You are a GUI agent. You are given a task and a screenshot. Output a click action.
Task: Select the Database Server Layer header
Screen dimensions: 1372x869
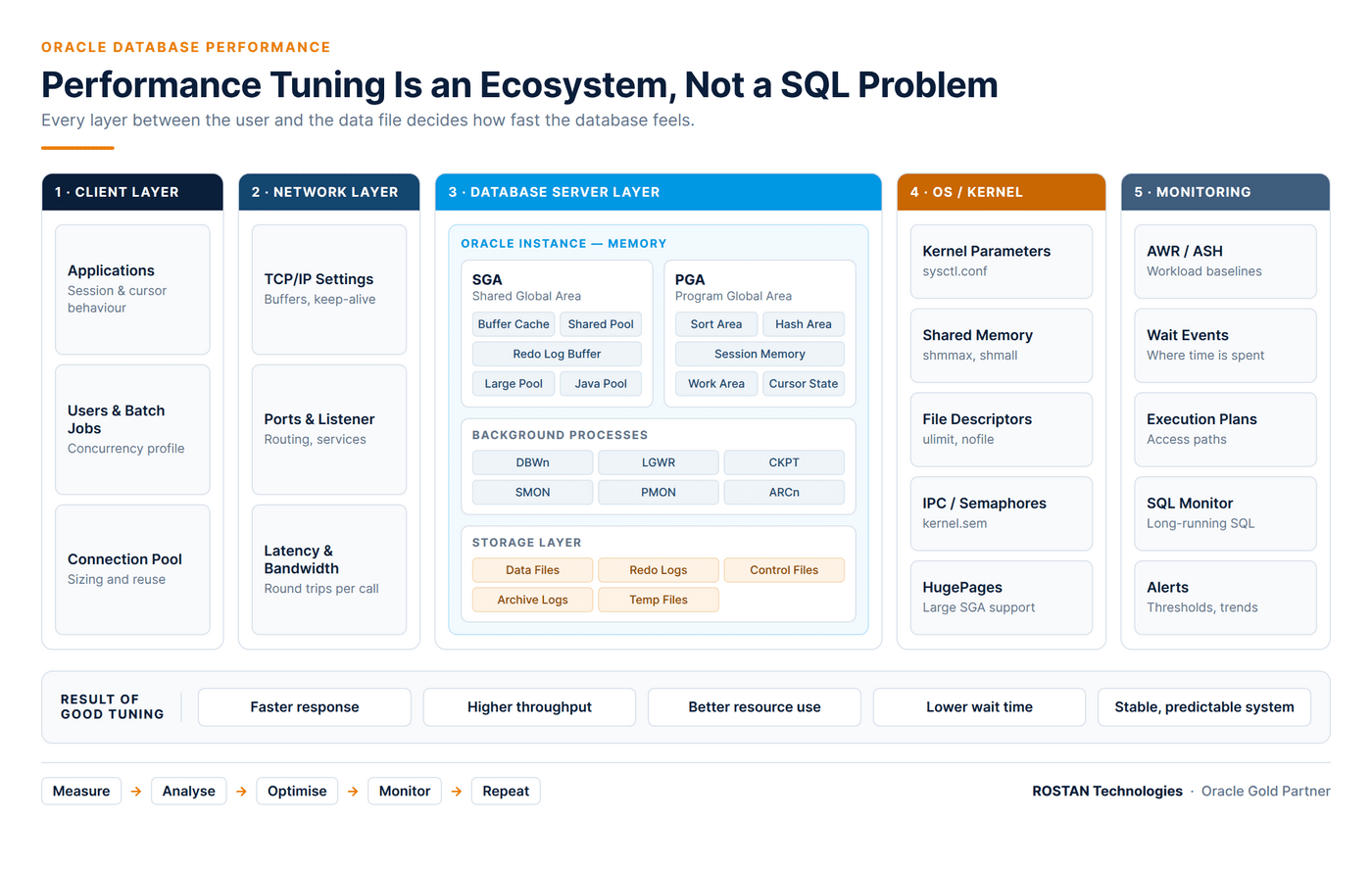[x=659, y=192]
